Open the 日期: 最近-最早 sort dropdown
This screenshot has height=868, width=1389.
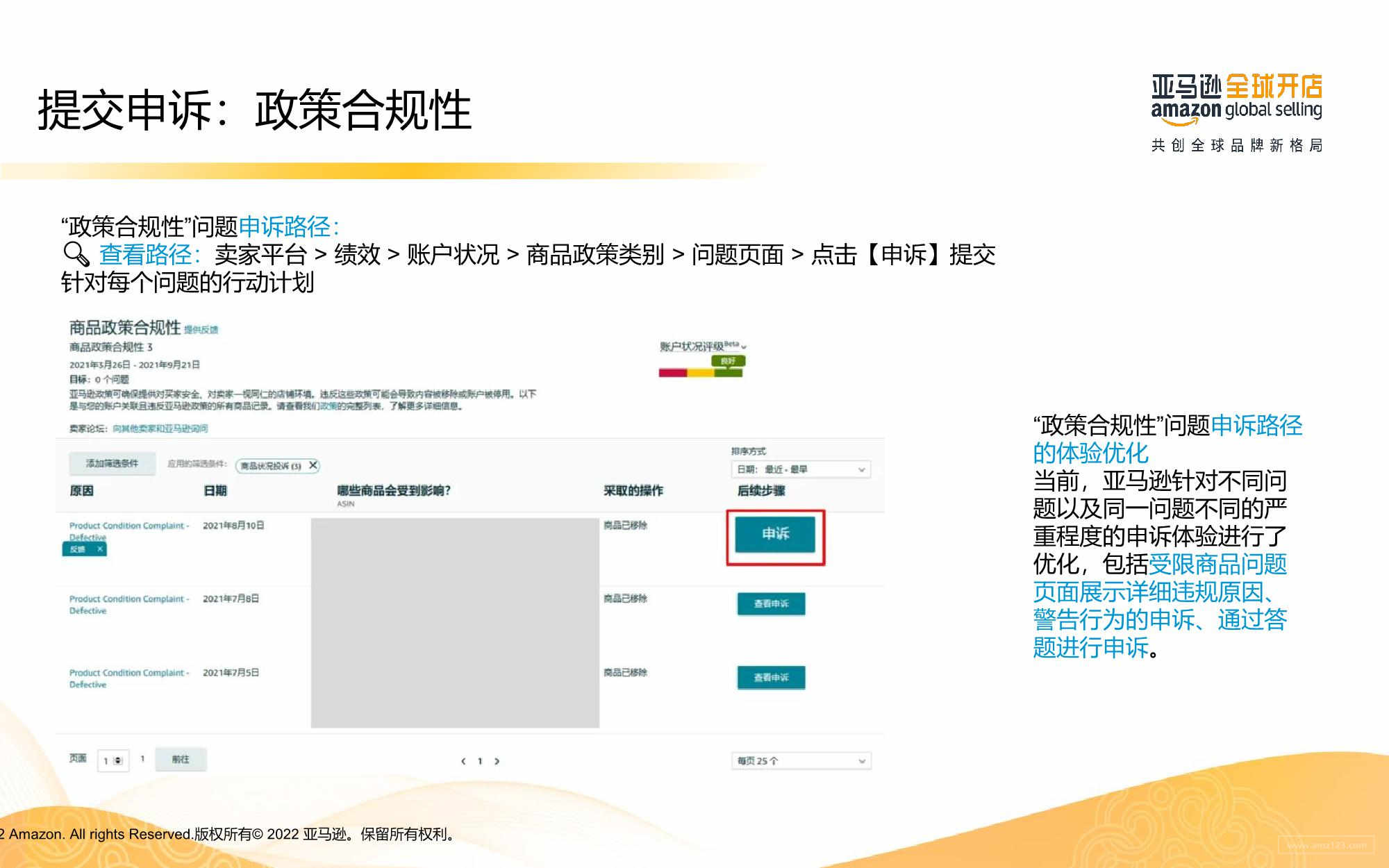tap(801, 469)
